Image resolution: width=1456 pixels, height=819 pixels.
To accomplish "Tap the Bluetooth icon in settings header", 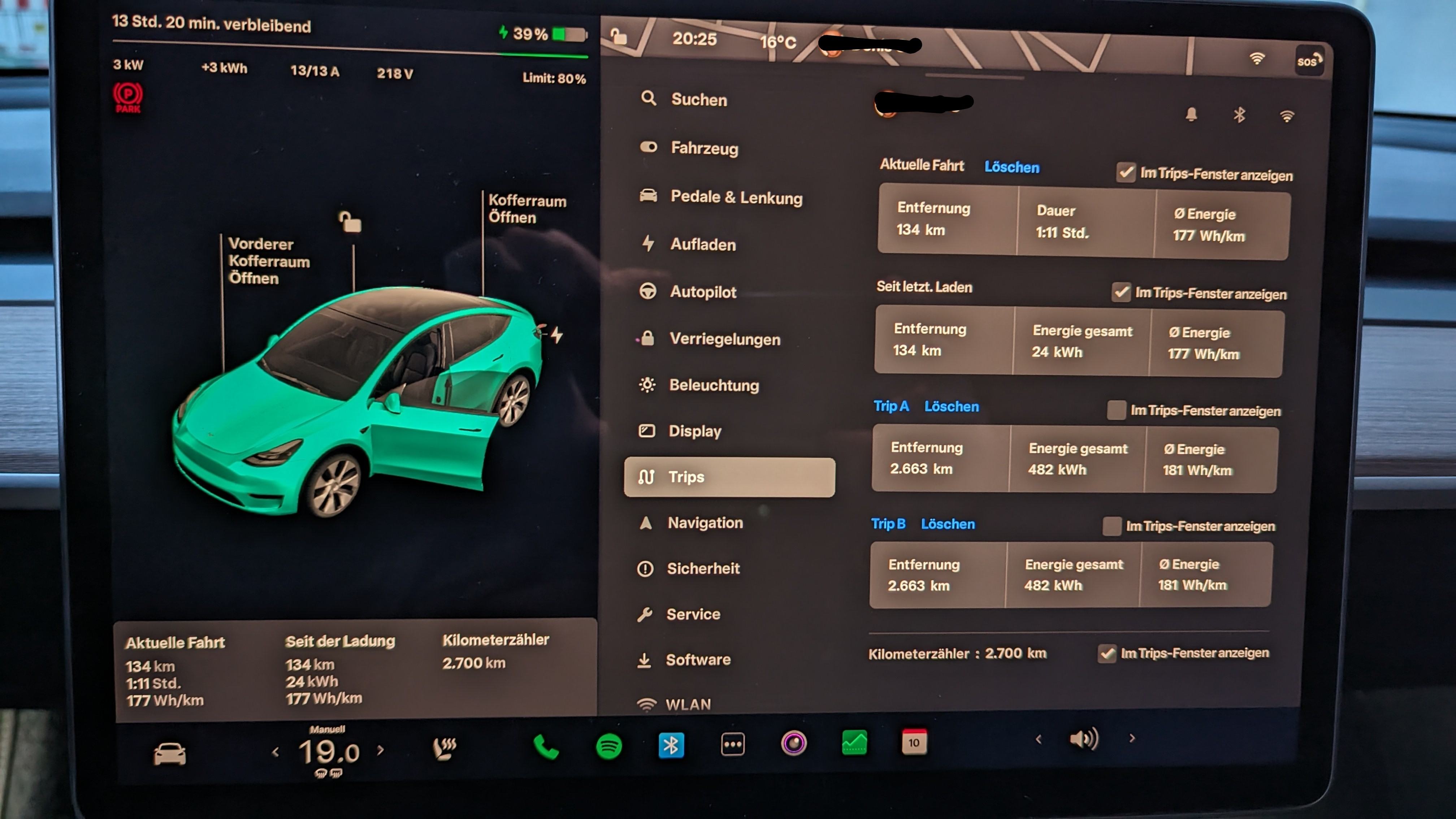I will pyautogui.click(x=1239, y=115).
